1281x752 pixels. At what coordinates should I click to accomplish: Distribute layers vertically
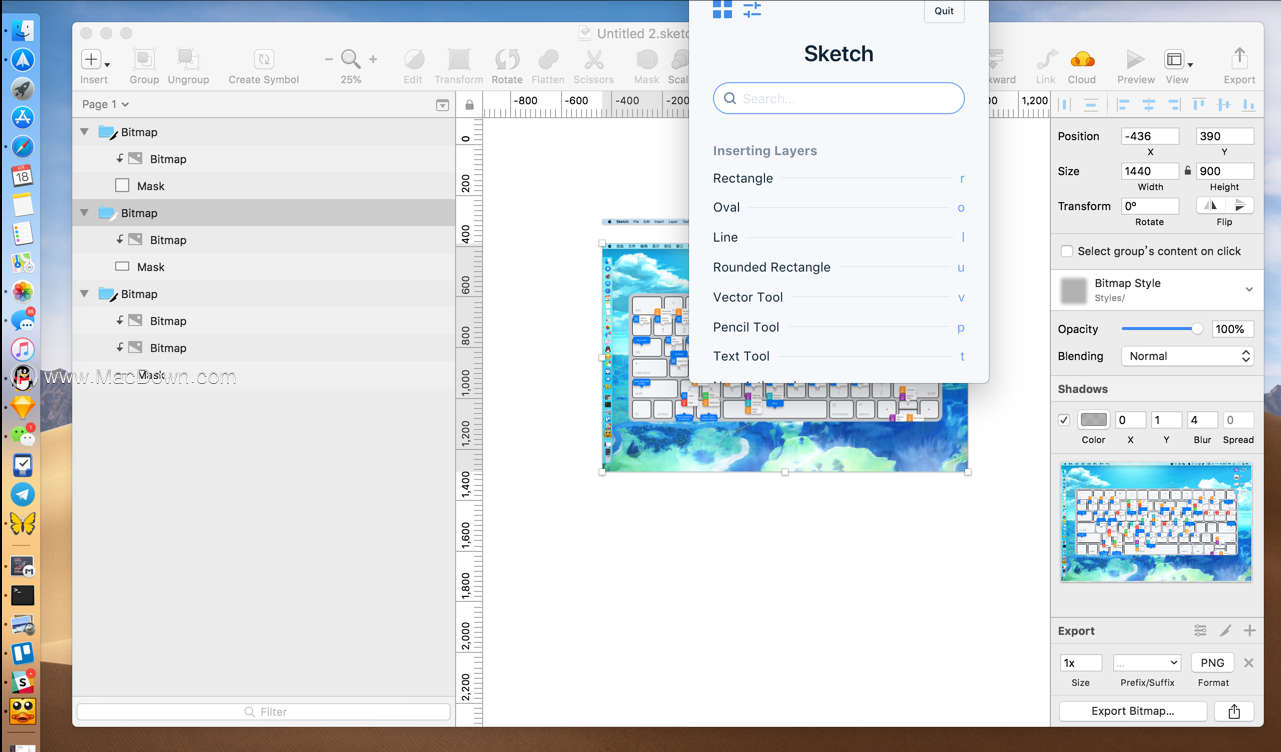tap(1090, 104)
